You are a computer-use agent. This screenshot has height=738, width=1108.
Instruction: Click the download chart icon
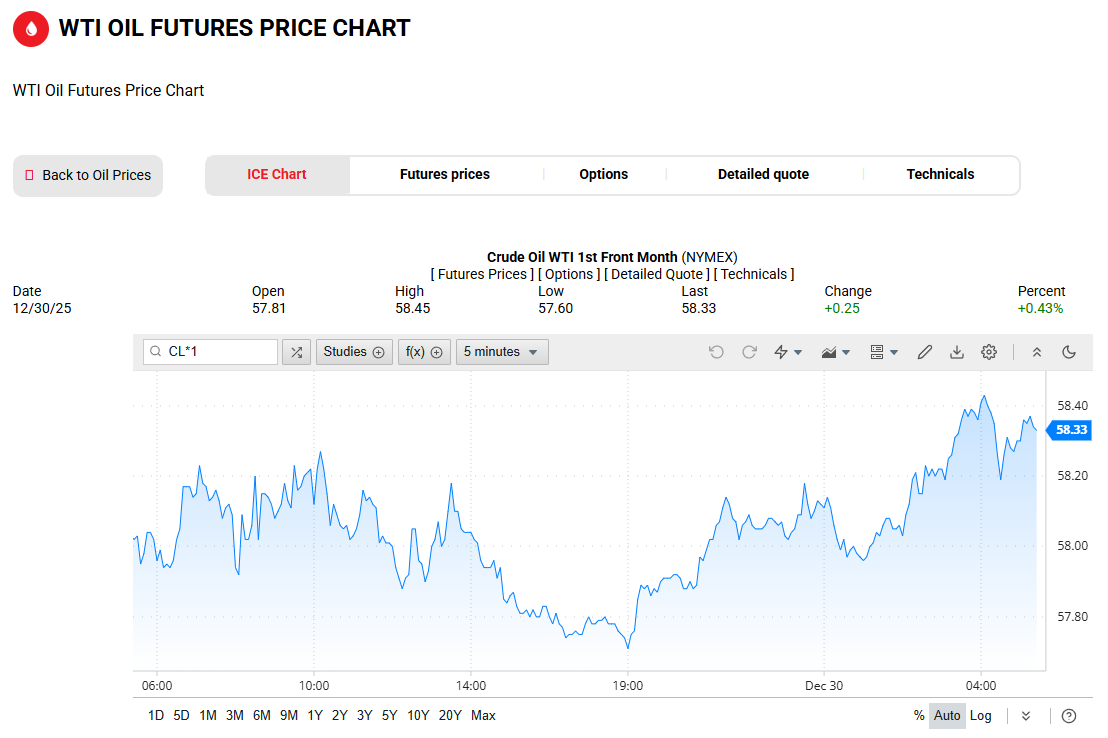(957, 352)
